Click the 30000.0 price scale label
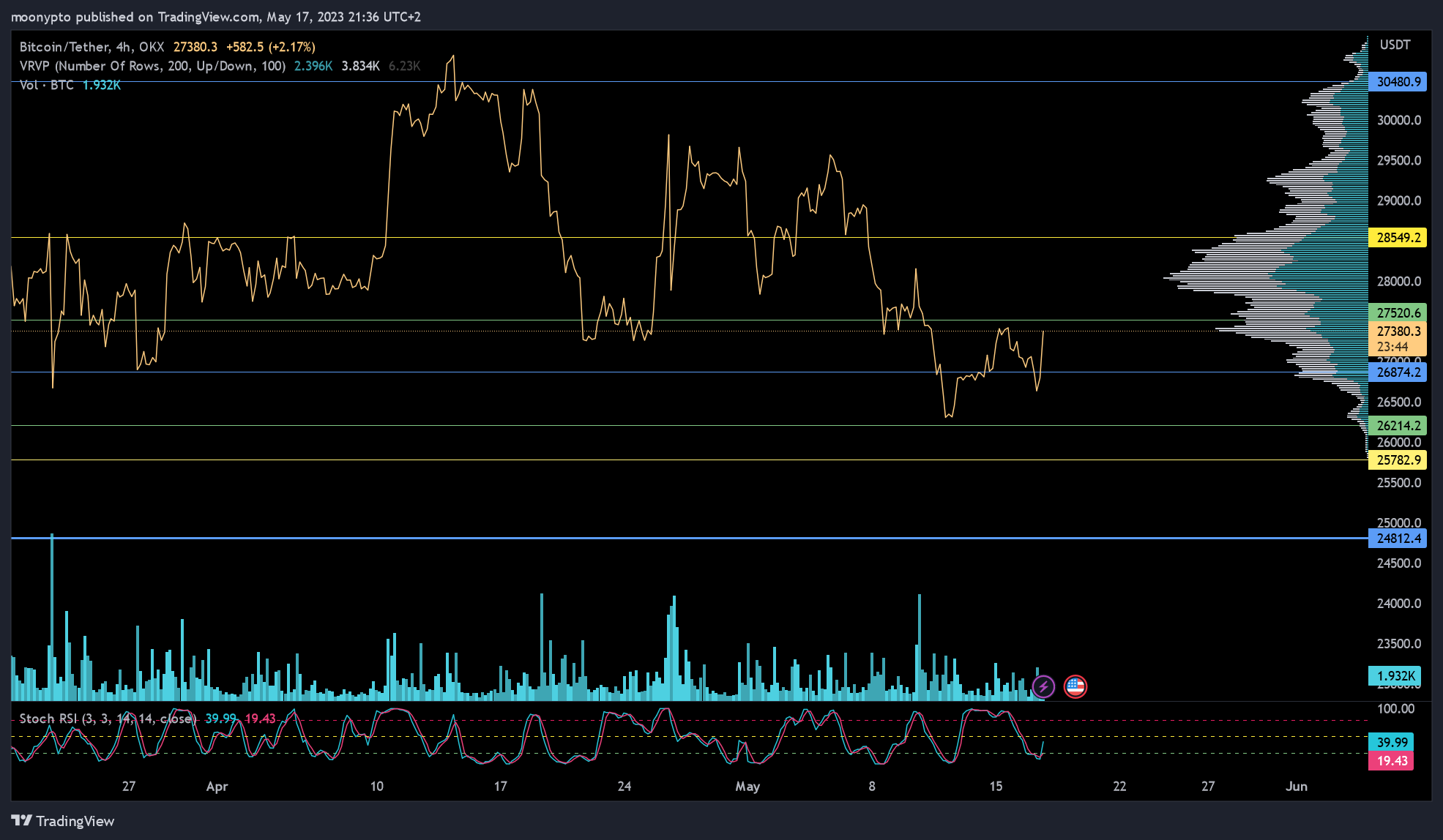The width and height of the screenshot is (1443, 840). pyautogui.click(x=1399, y=120)
